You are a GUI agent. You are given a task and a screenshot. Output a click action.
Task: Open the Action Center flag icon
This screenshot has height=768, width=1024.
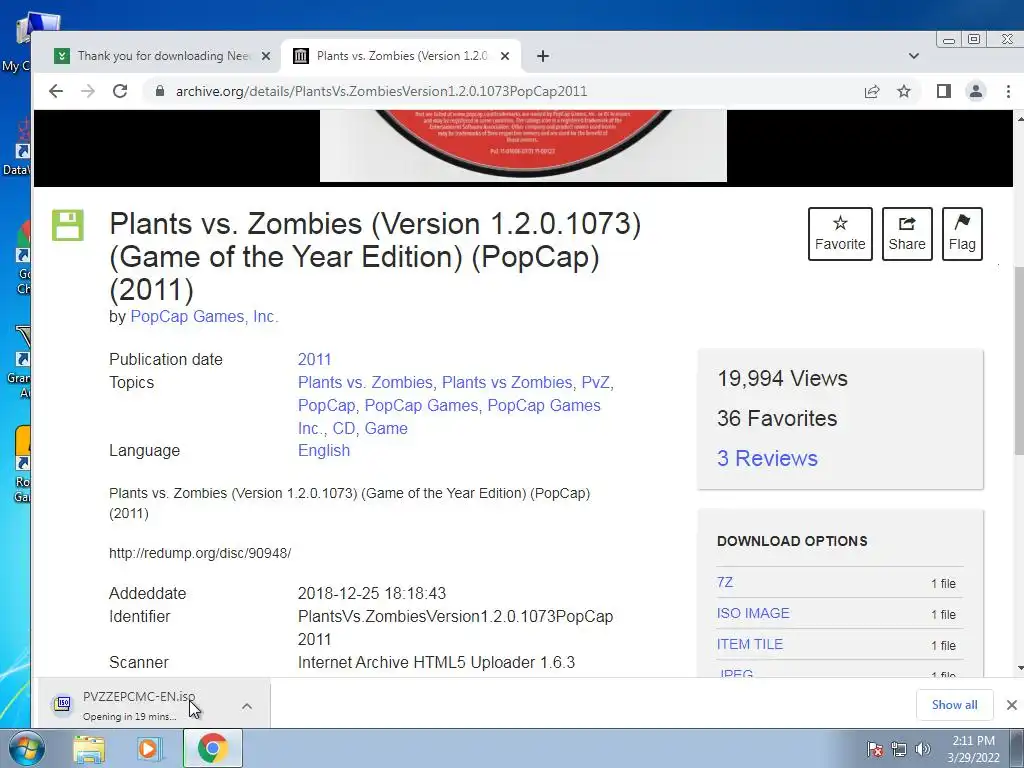[875, 749]
